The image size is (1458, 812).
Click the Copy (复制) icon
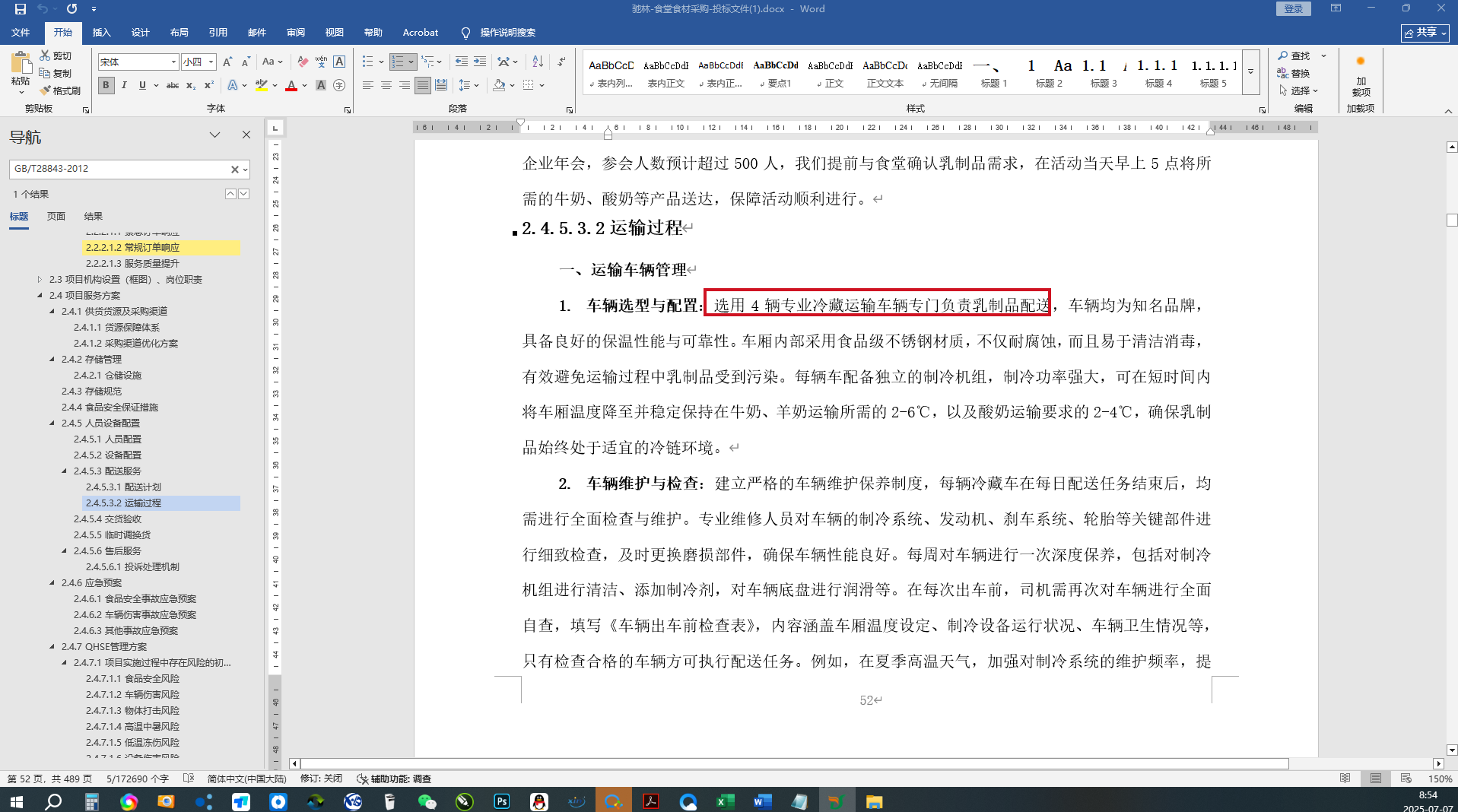click(45, 73)
